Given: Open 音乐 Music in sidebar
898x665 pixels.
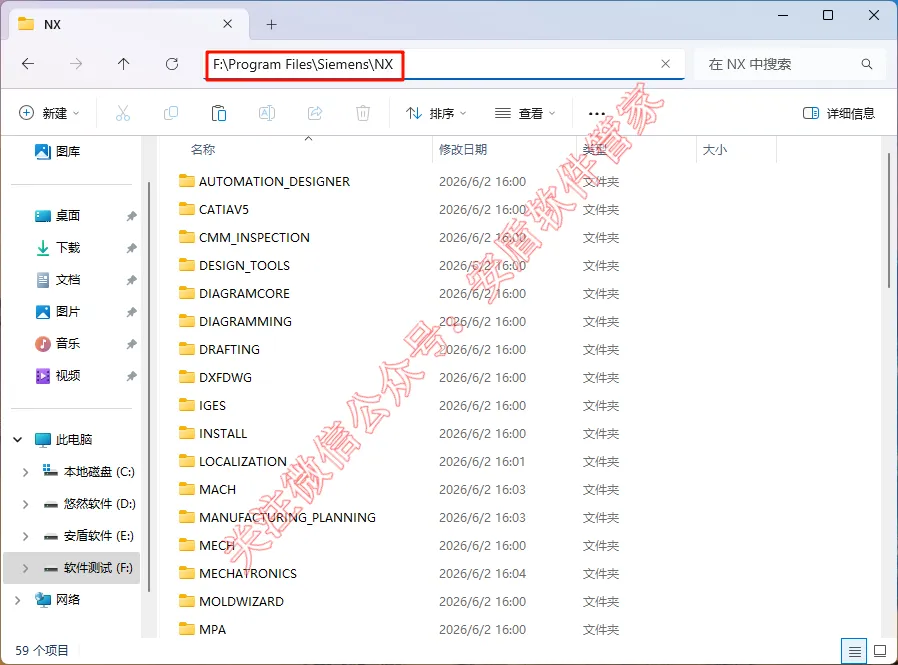Looking at the screenshot, I should point(57,344).
